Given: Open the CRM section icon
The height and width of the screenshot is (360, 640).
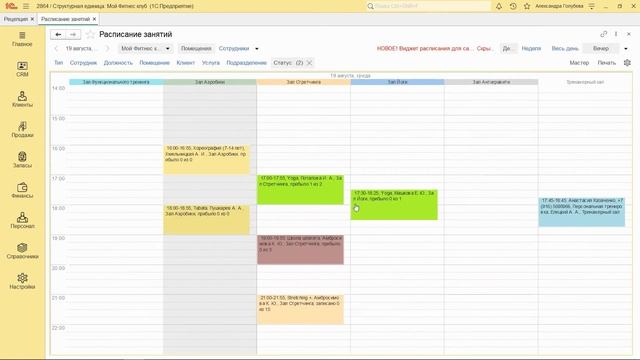Looking at the screenshot, I should pyautogui.click(x=22, y=65).
